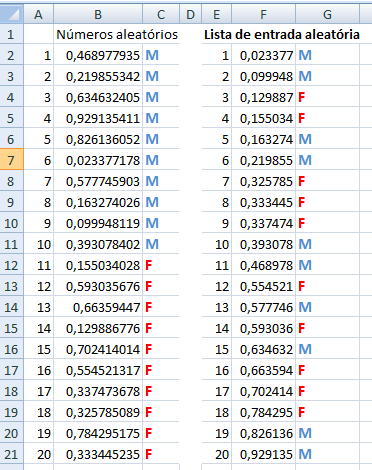This screenshot has height=470, width=372.
Task: Click cell with value 0,163274 in column F
Action: (264, 139)
